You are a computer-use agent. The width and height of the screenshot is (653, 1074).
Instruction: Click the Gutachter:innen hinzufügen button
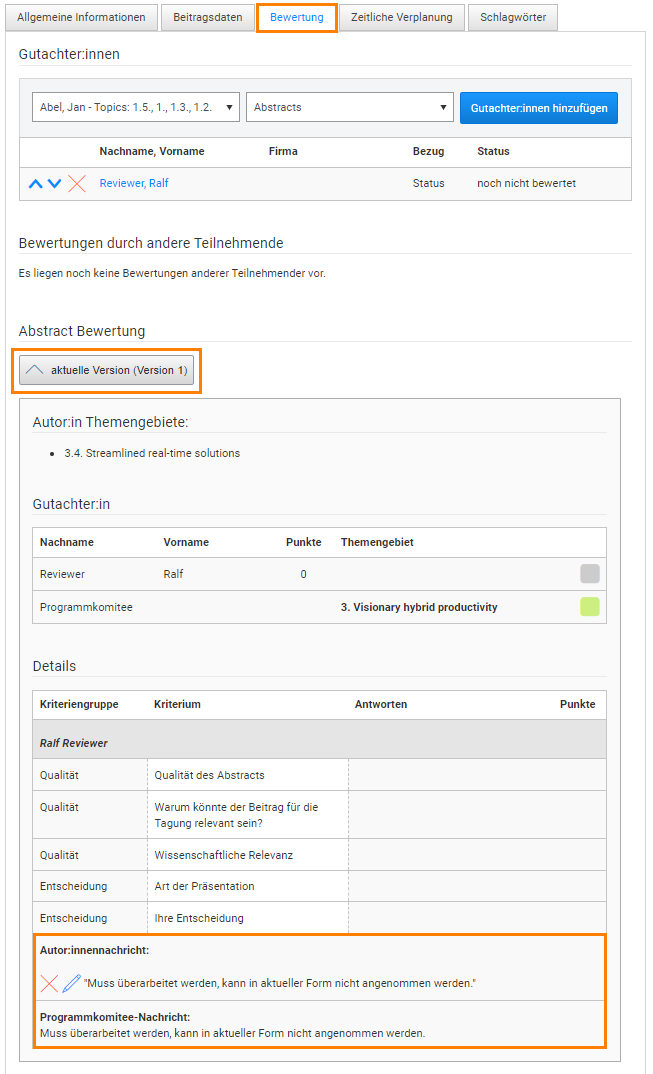[539, 108]
